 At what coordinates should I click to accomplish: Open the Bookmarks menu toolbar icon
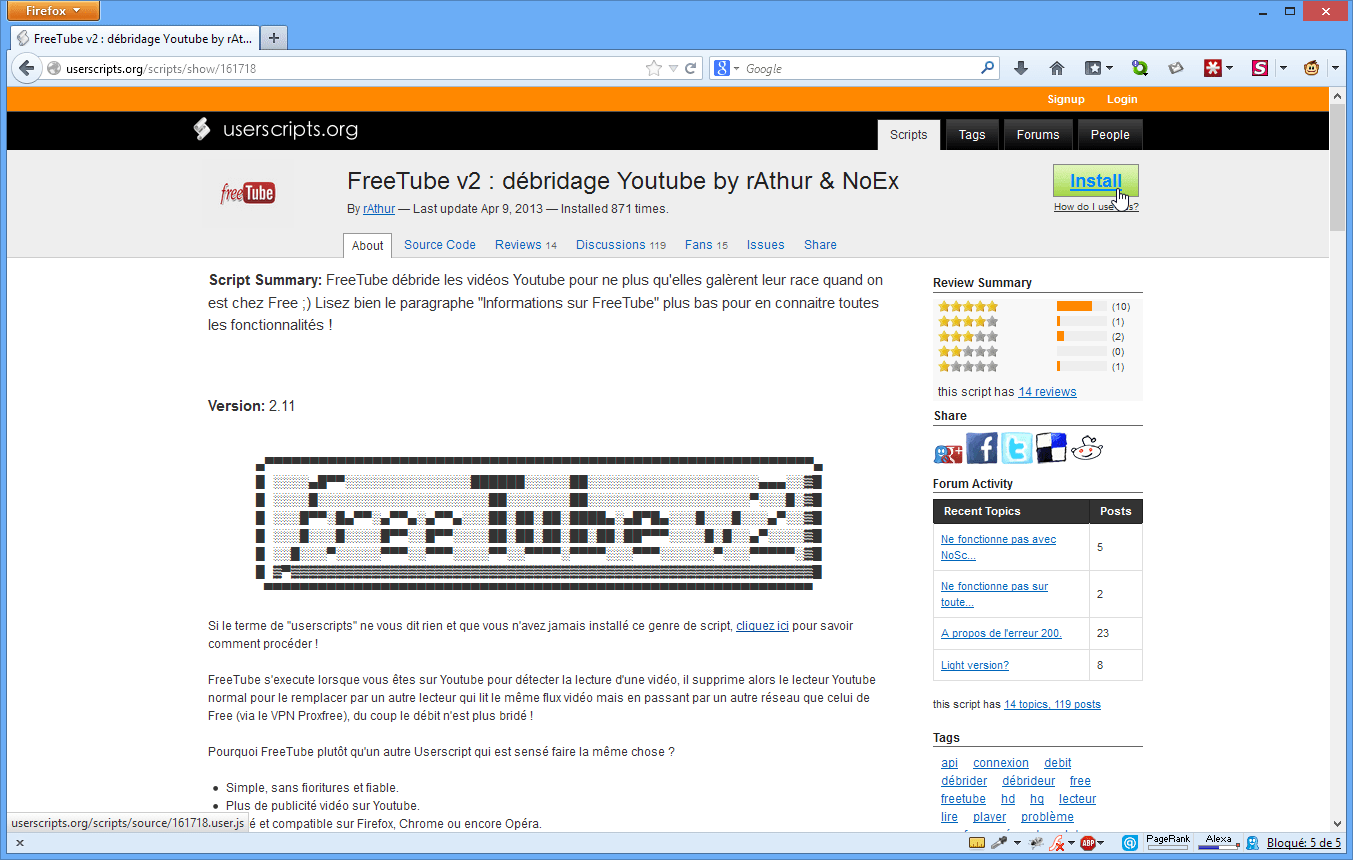(x=1093, y=69)
